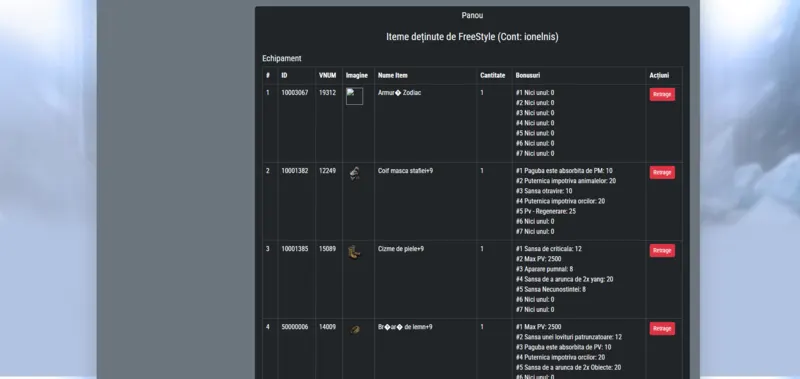
Task: Select item ID 10003067
Action: tap(294, 93)
